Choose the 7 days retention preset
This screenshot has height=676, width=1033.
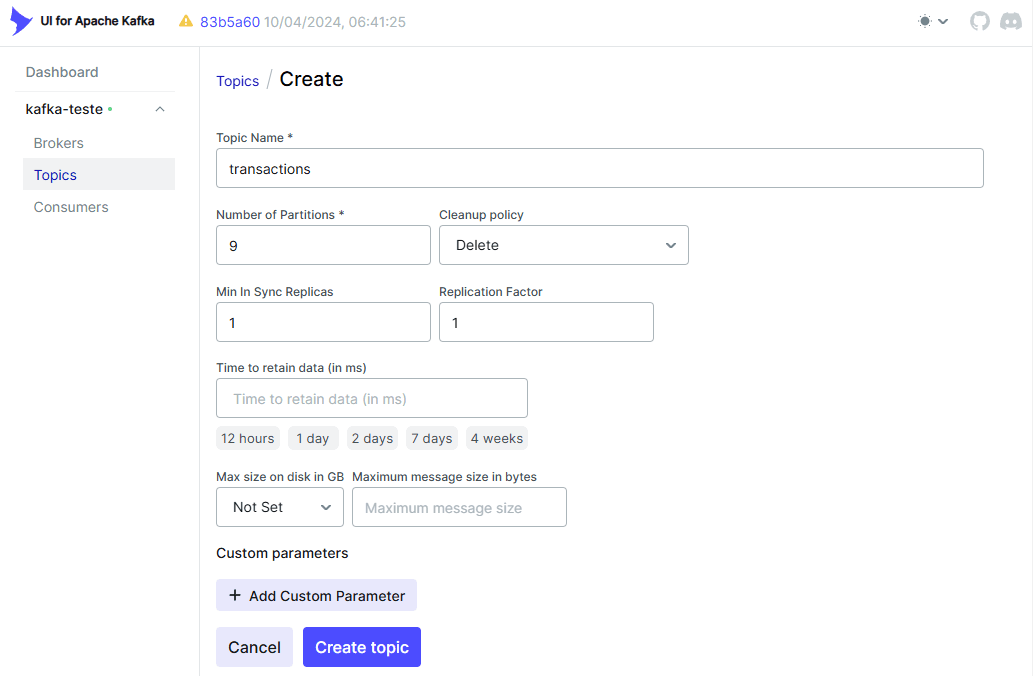click(x=432, y=438)
